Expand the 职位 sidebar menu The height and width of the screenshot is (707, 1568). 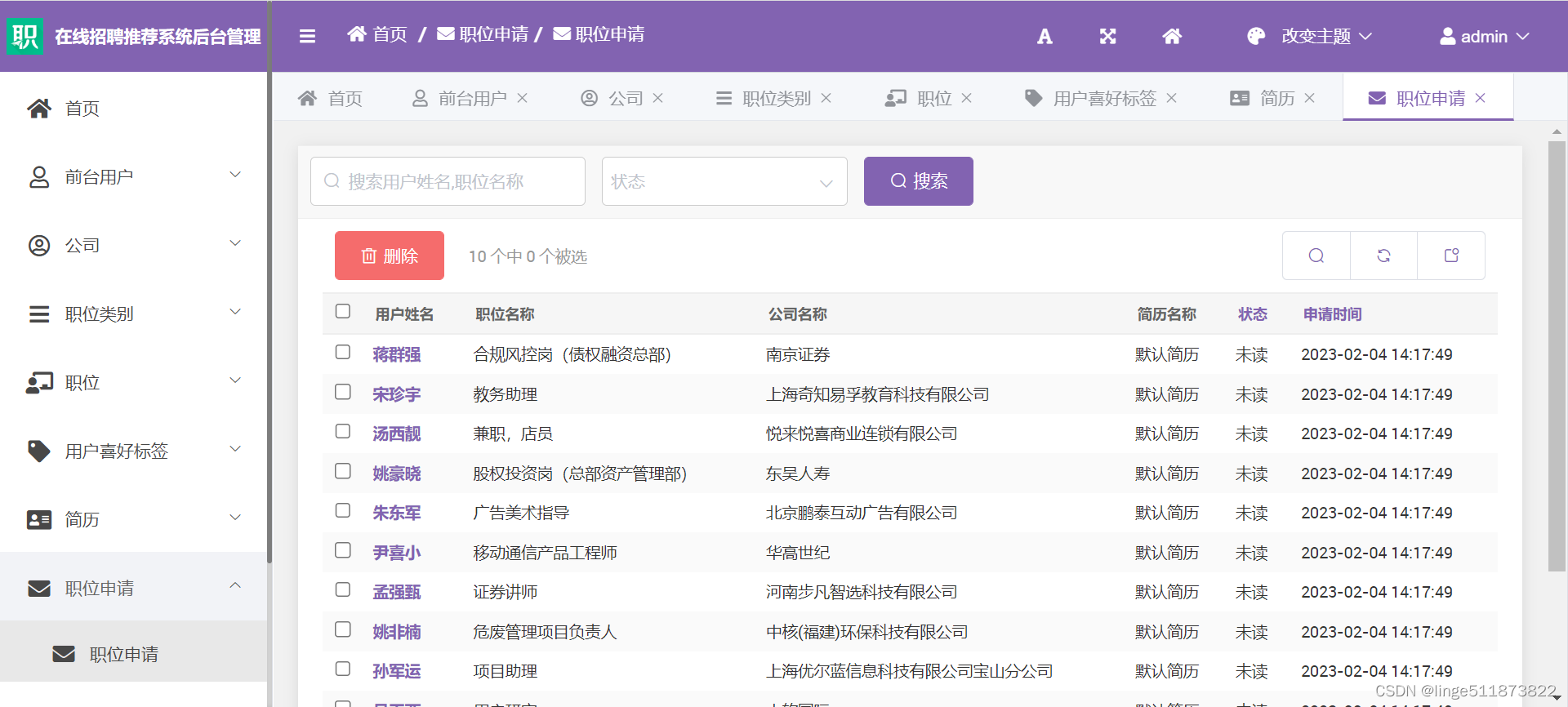[x=235, y=380]
